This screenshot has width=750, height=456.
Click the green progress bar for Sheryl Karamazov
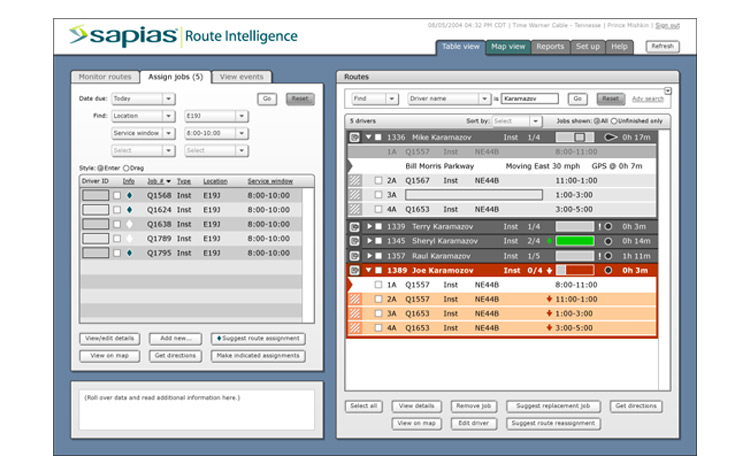(x=575, y=241)
